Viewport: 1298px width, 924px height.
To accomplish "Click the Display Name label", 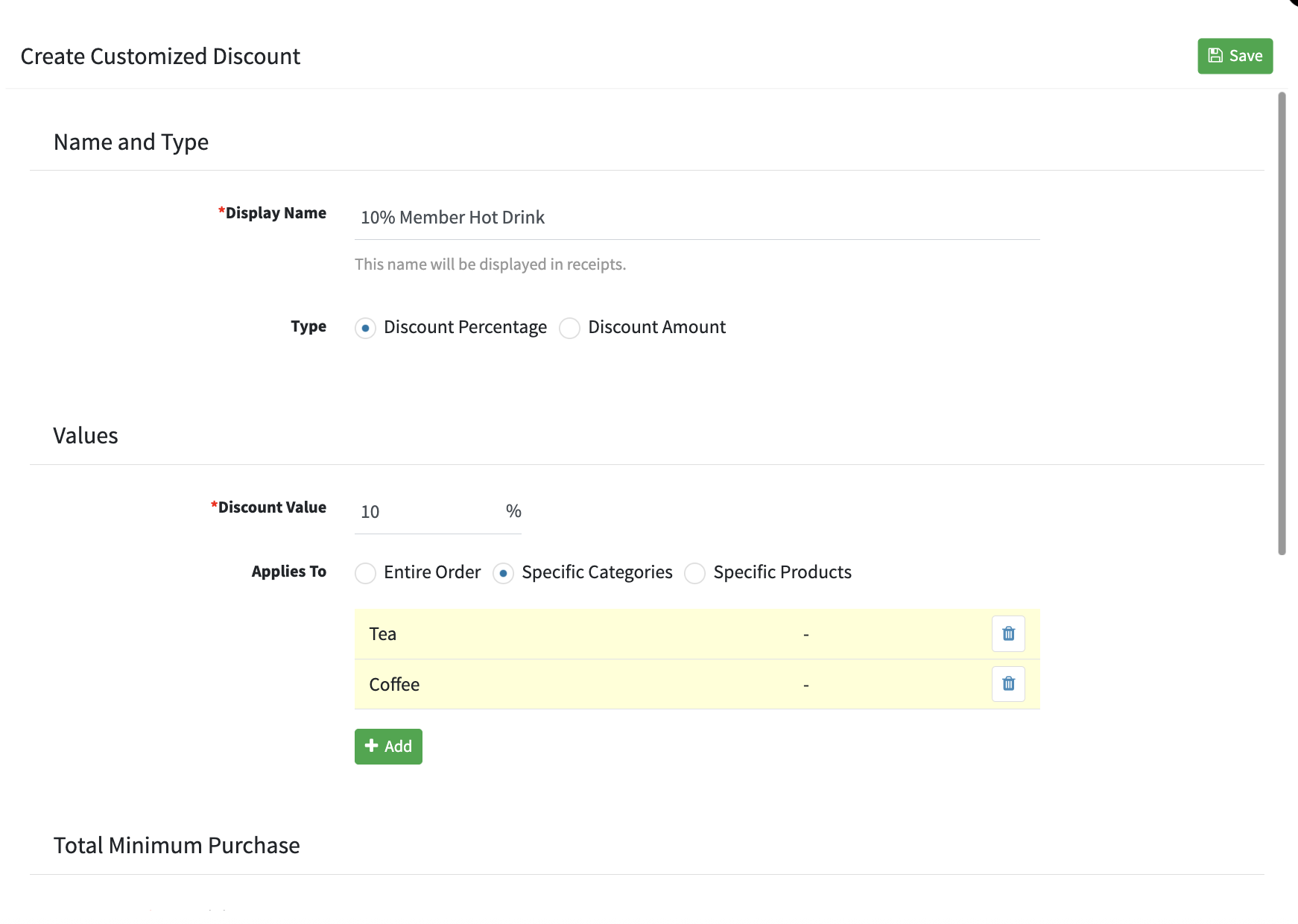I will 272,213.
